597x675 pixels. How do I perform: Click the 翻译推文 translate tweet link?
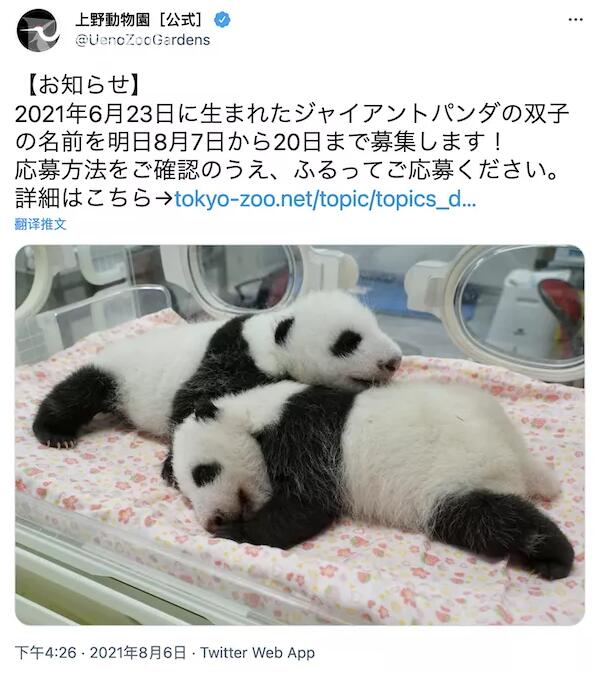pos(40,224)
